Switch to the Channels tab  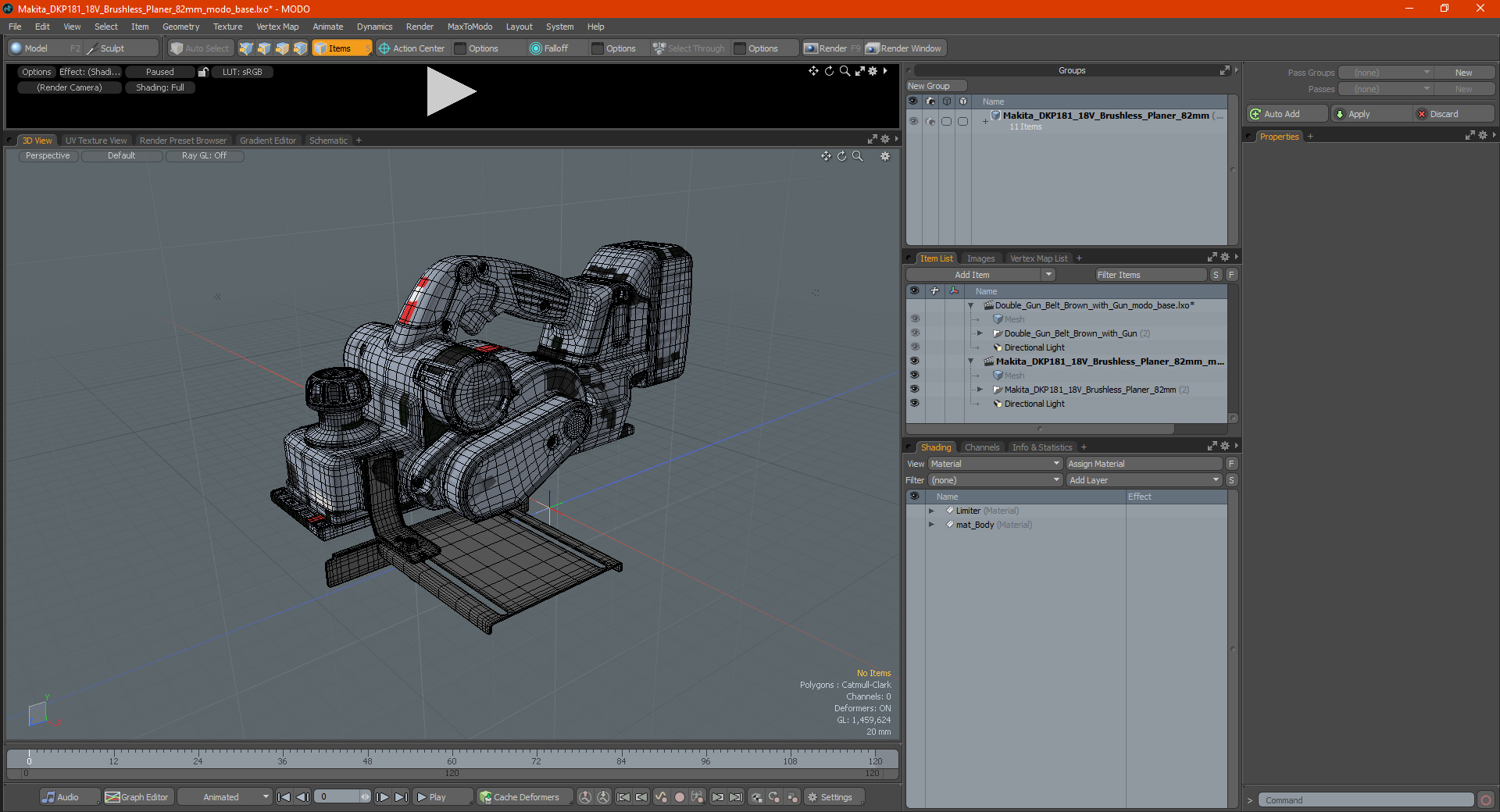(982, 447)
